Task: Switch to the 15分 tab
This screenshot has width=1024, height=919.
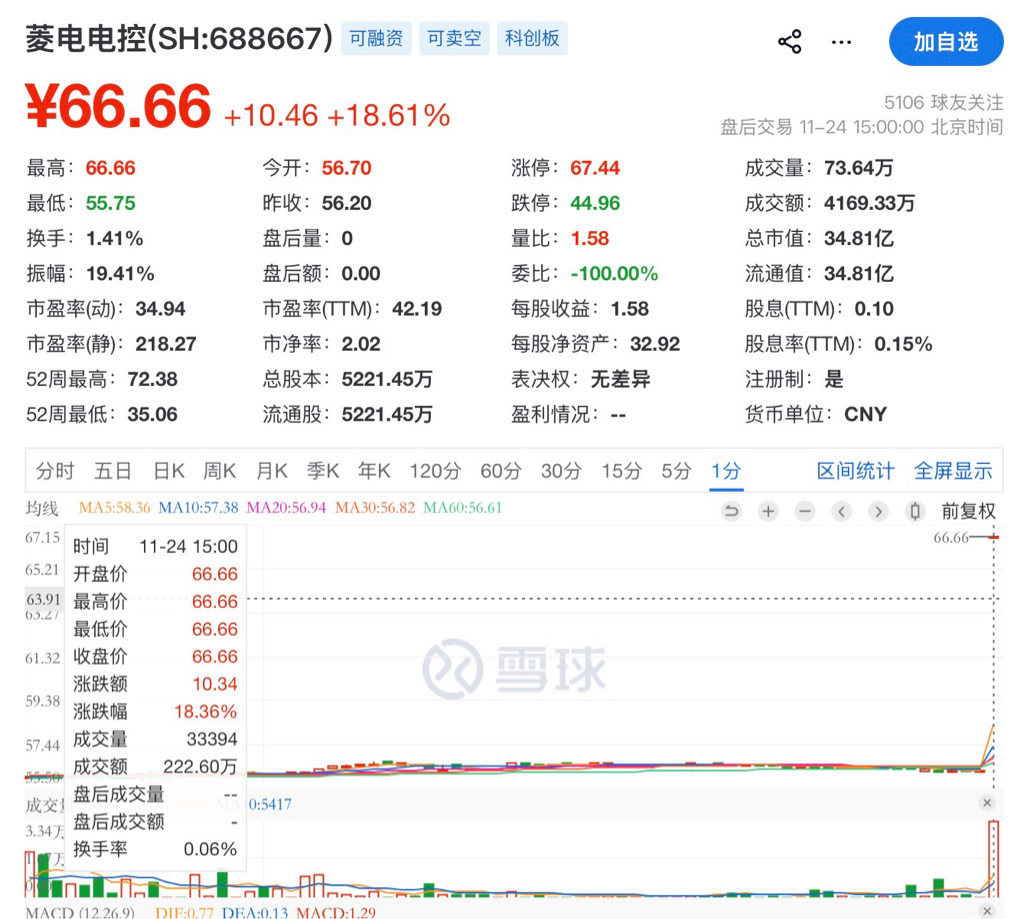Action: point(622,471)
